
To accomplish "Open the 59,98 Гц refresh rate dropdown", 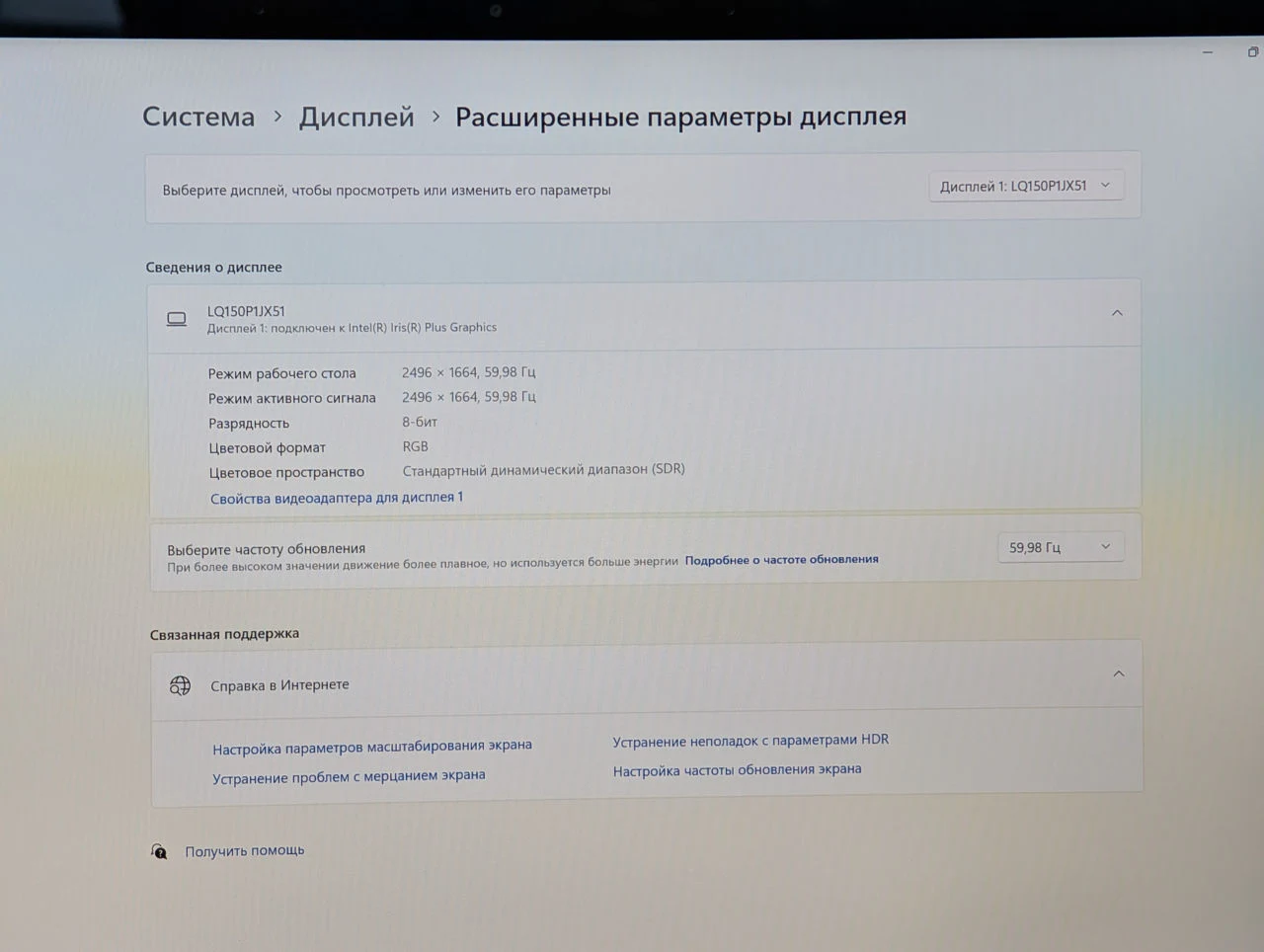I will point(1061,547).
